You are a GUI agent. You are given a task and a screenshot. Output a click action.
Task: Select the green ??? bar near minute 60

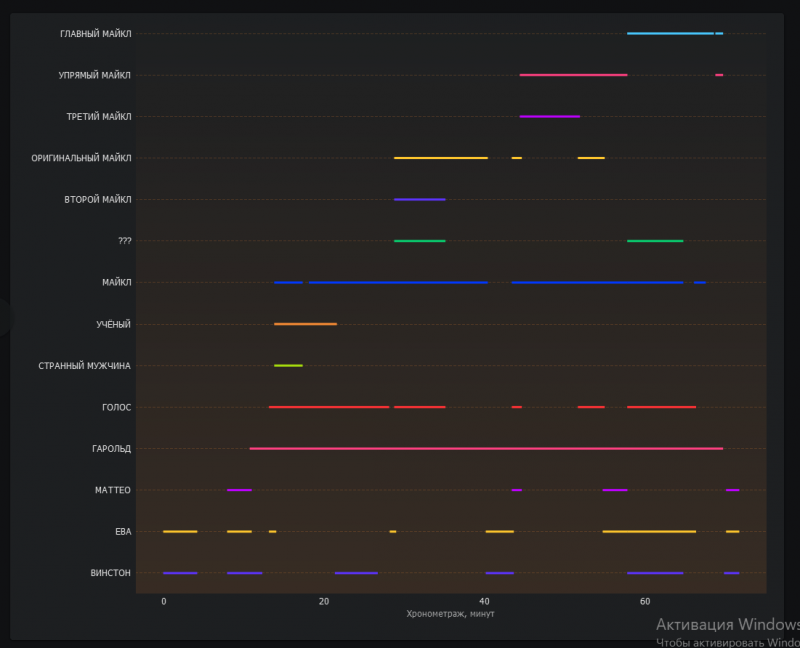coord(655,241)
